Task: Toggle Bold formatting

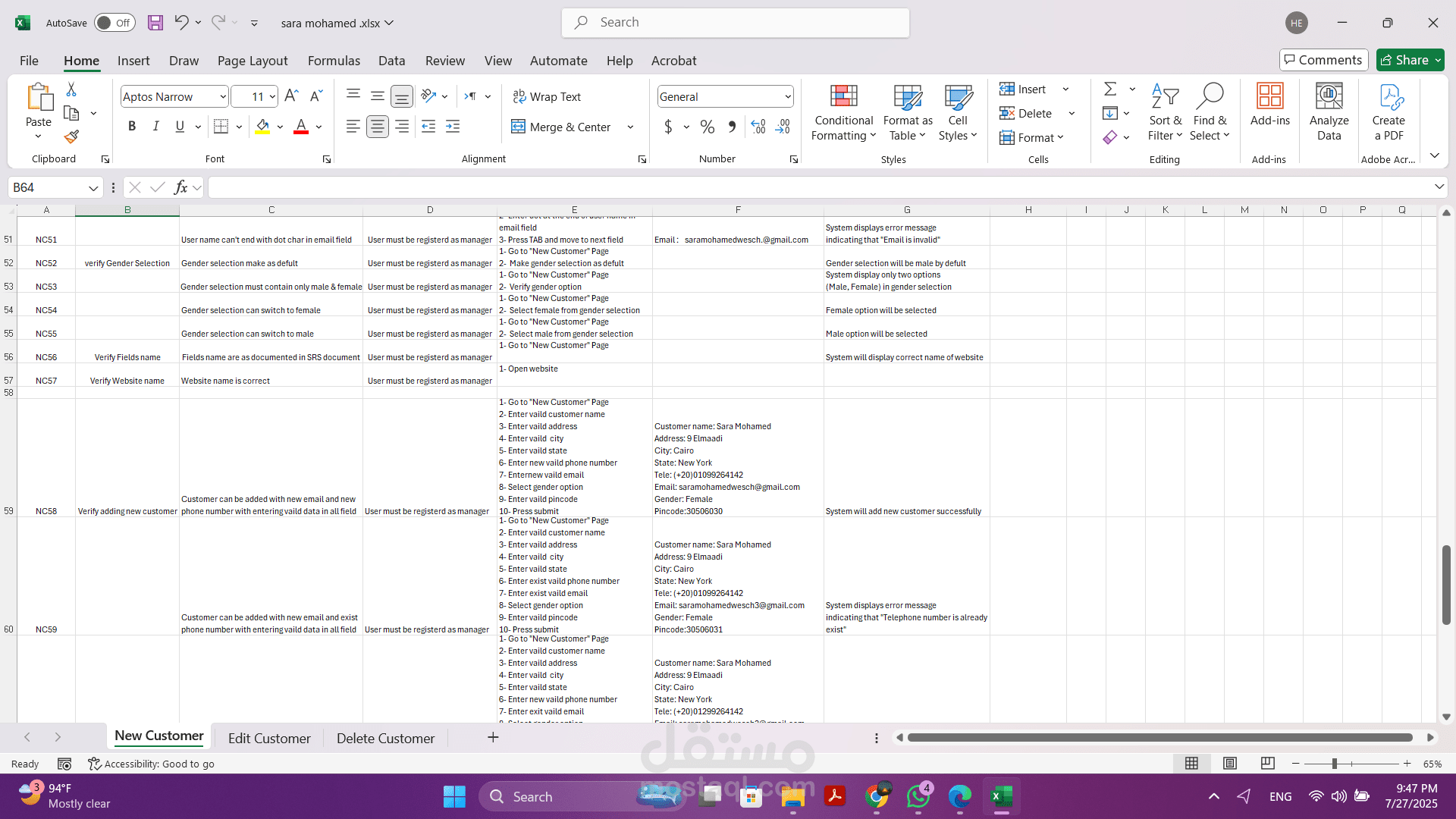Action: click(x=132, y=127)
